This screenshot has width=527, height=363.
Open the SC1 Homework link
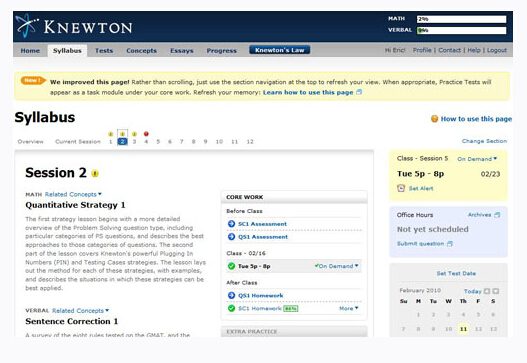tap(260, 308)
